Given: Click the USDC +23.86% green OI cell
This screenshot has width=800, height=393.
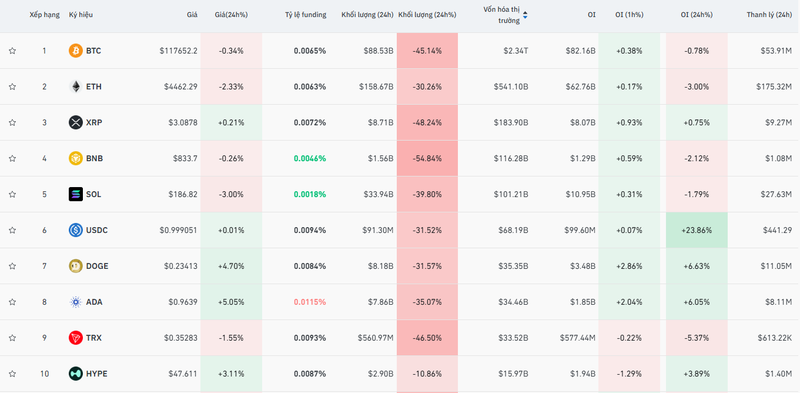Looking at the screenshot, I should click(697, 230).
